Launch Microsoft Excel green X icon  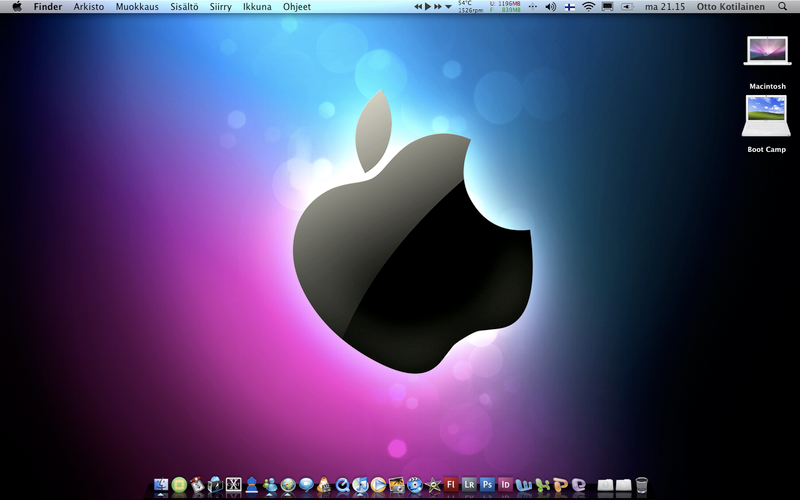click(x=542, y=485)
